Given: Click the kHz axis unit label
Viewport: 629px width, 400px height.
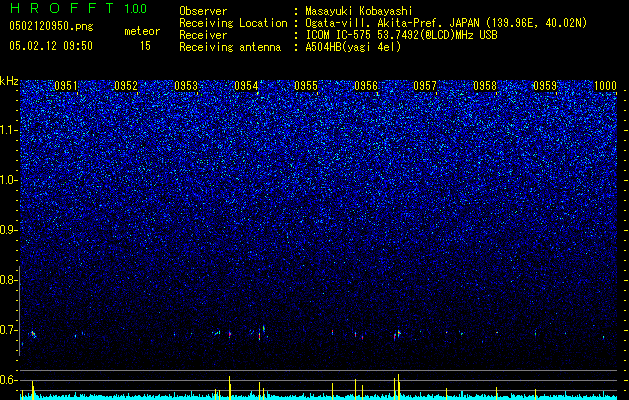Looking at the screenshot, I should click(9, 81).
